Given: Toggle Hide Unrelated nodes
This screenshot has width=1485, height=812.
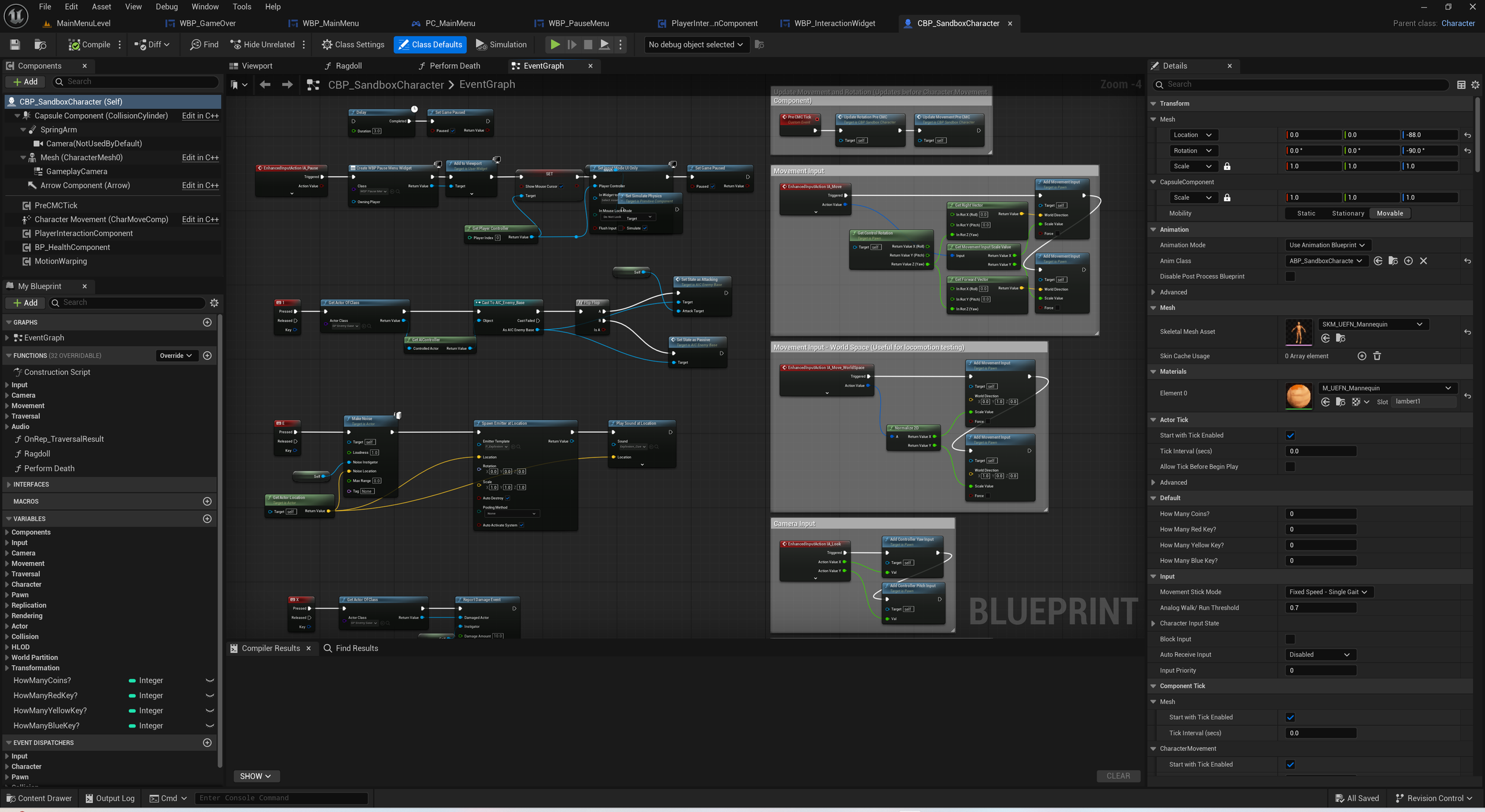Looking at the screenshot, I should click(x=262, y=45).
